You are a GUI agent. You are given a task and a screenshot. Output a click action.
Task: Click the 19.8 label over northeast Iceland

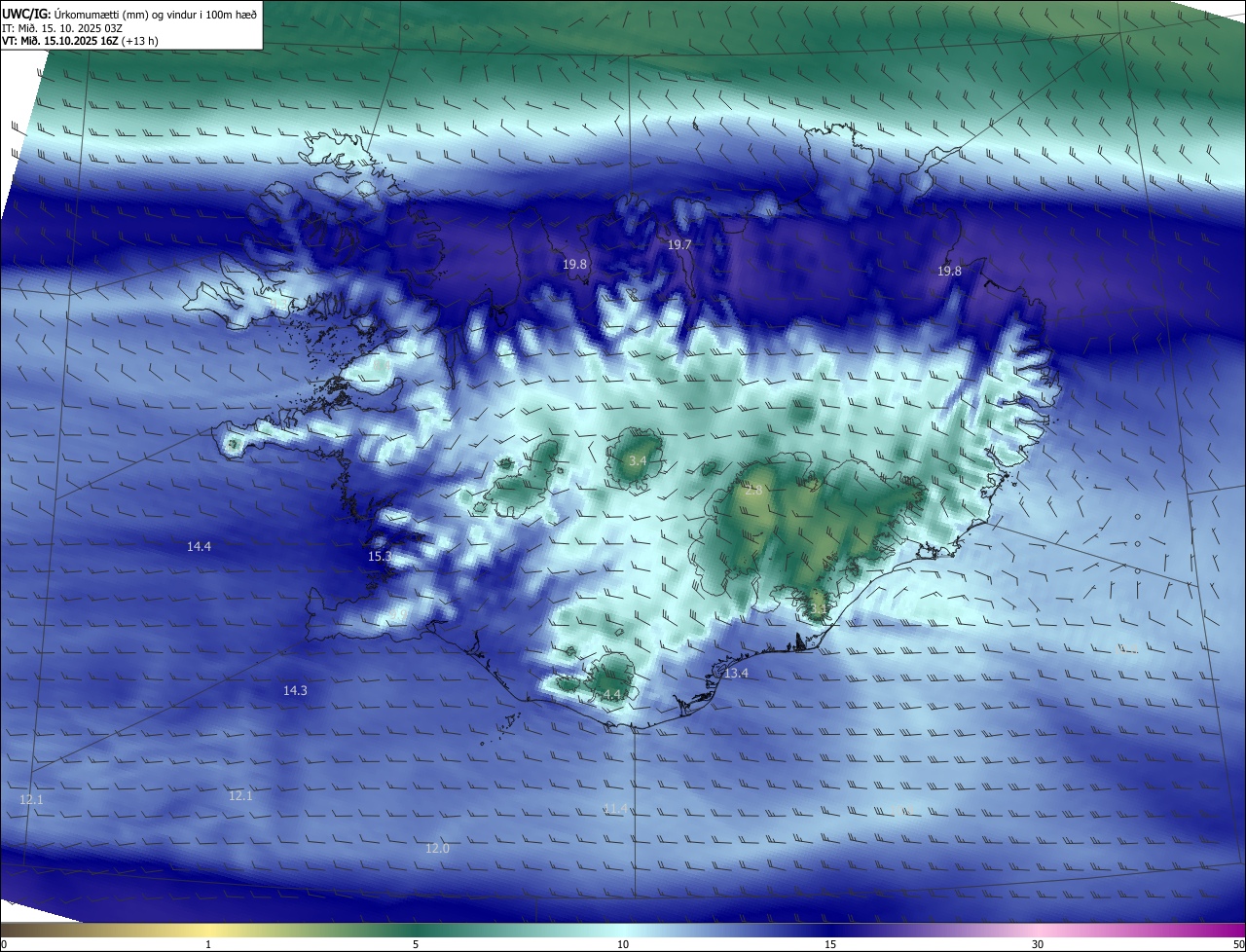pos(949,271)
